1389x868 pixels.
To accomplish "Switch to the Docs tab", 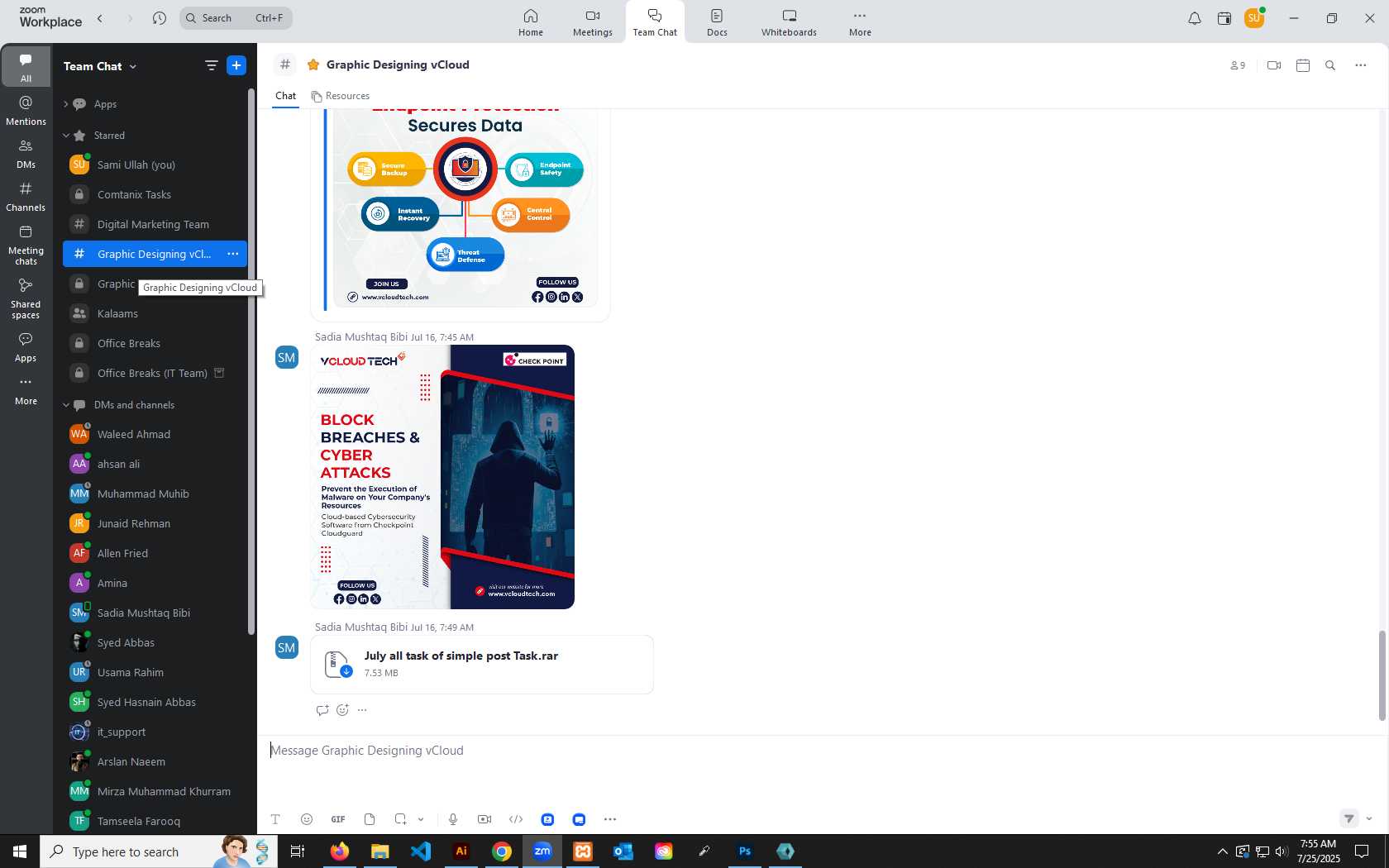I will [717, 22].
